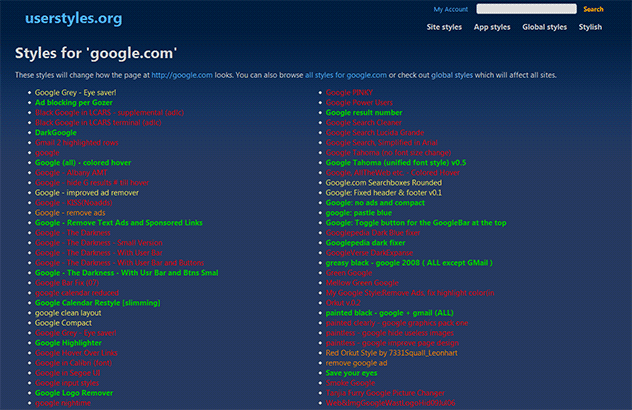Open the Global styles menu
The height and width of the screenshot is (410, 632).
[545, 27]
